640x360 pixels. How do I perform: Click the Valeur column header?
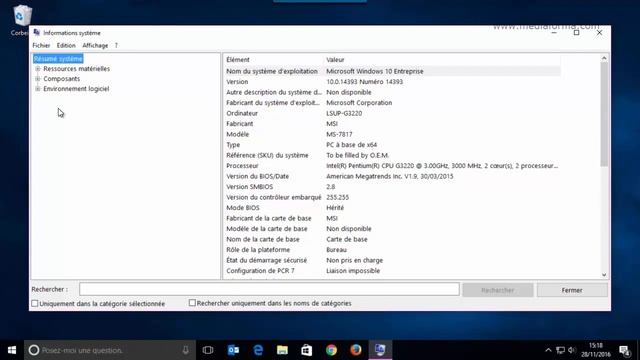point(442,60)
